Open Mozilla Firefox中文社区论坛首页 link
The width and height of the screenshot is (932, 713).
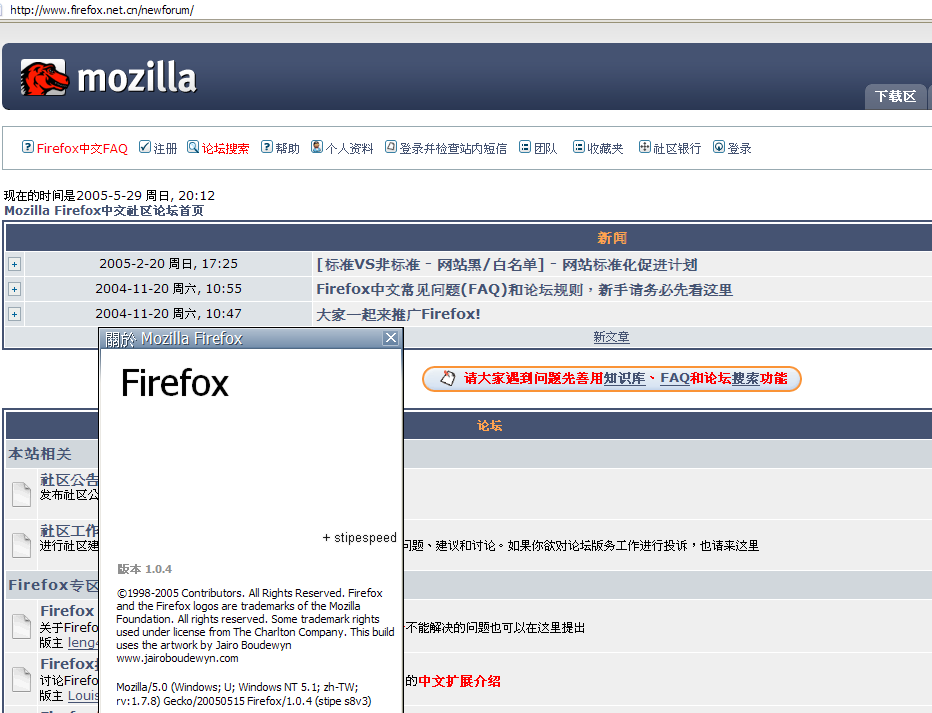click(x=104, y=210)
